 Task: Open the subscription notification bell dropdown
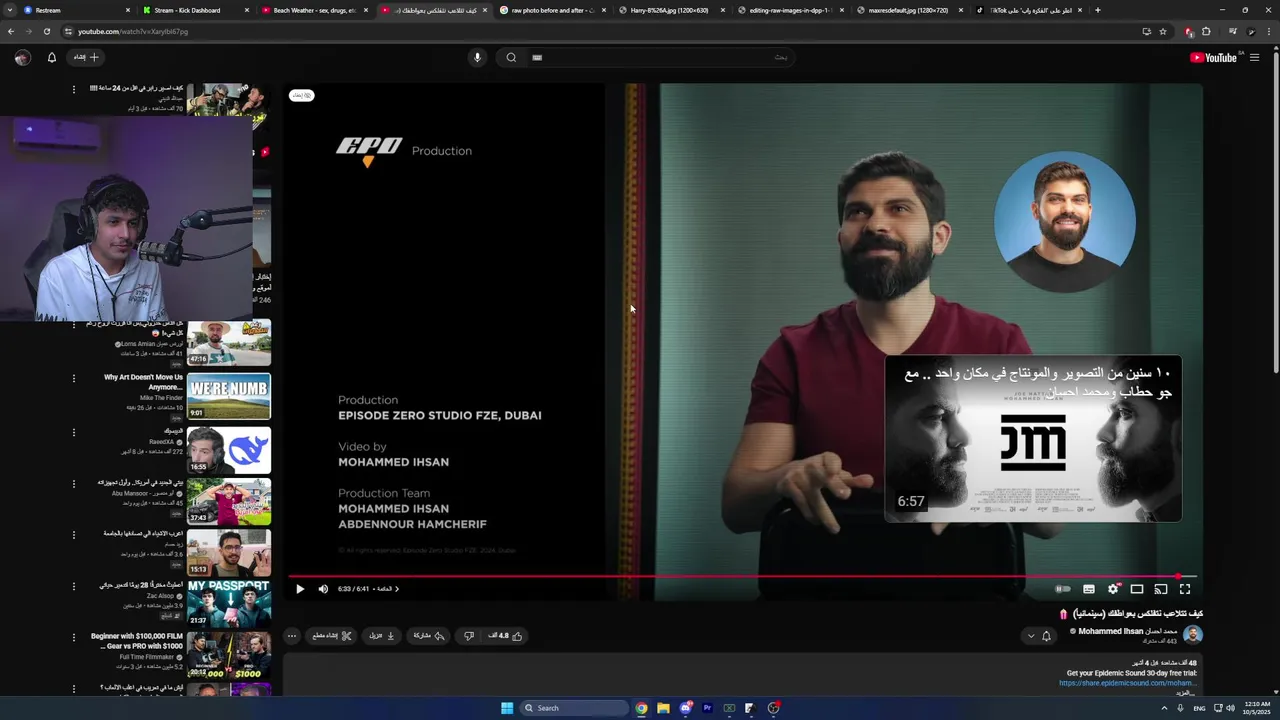1039,636
